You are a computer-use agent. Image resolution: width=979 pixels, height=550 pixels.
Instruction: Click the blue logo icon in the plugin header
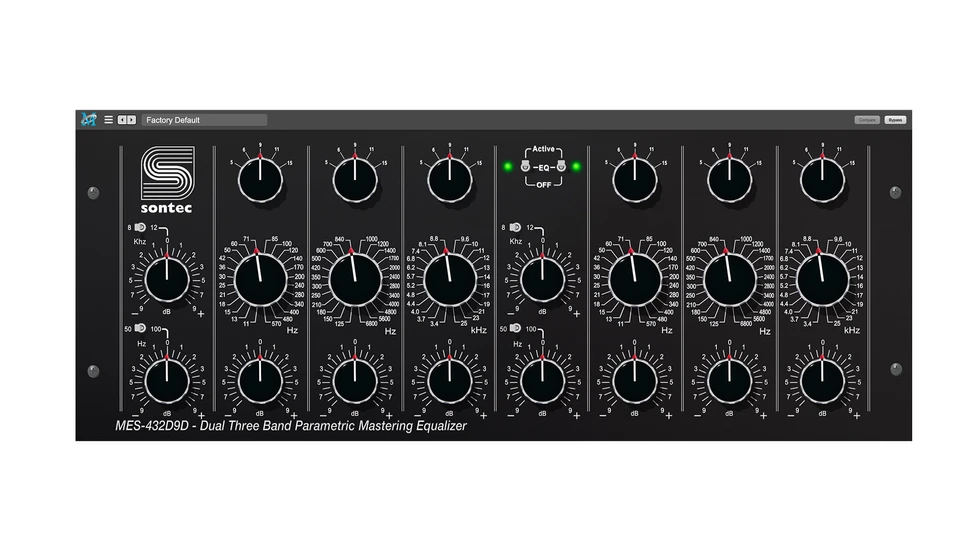[x=89, y=120]
